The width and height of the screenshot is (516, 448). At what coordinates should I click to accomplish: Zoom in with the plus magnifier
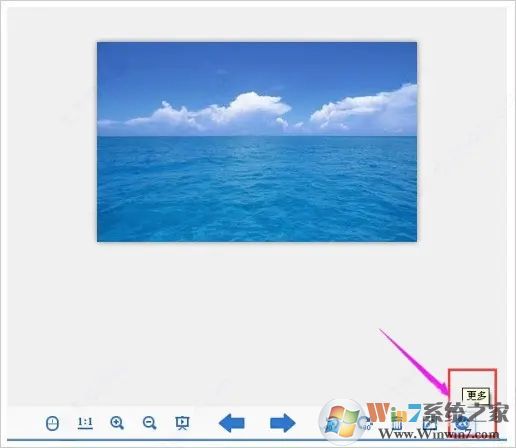point(117,423)
